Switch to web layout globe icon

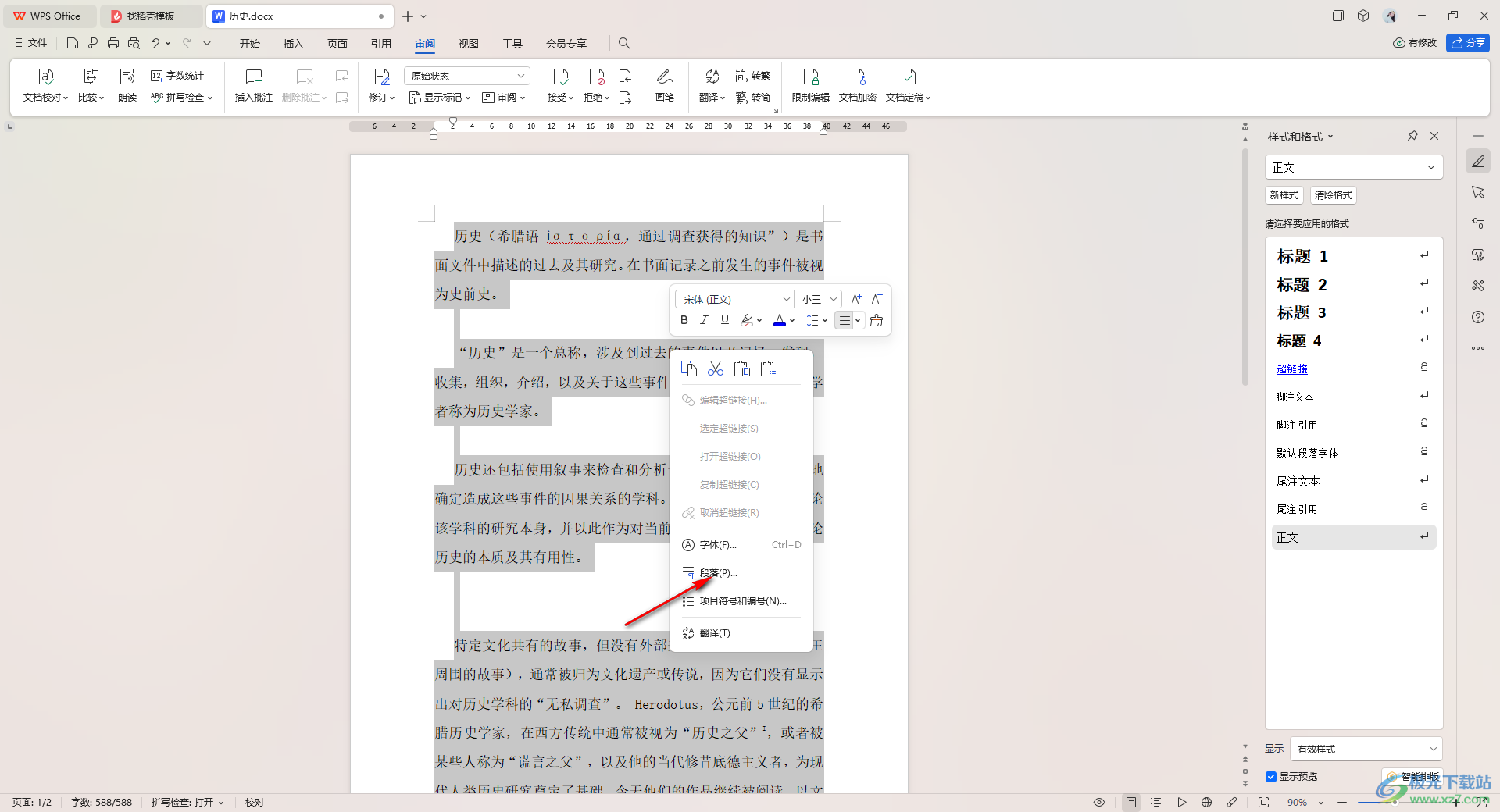tap(1206, 803)
